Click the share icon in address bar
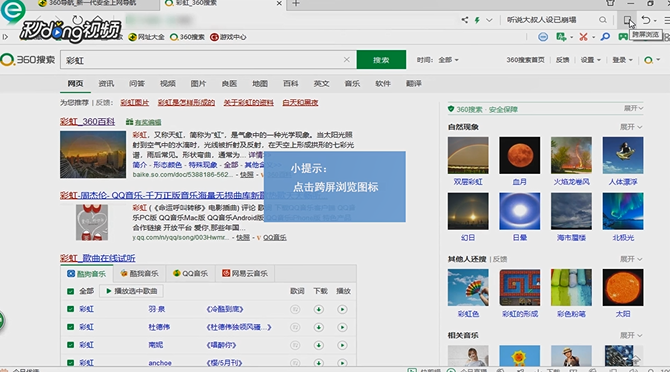 tap(464, 20)
